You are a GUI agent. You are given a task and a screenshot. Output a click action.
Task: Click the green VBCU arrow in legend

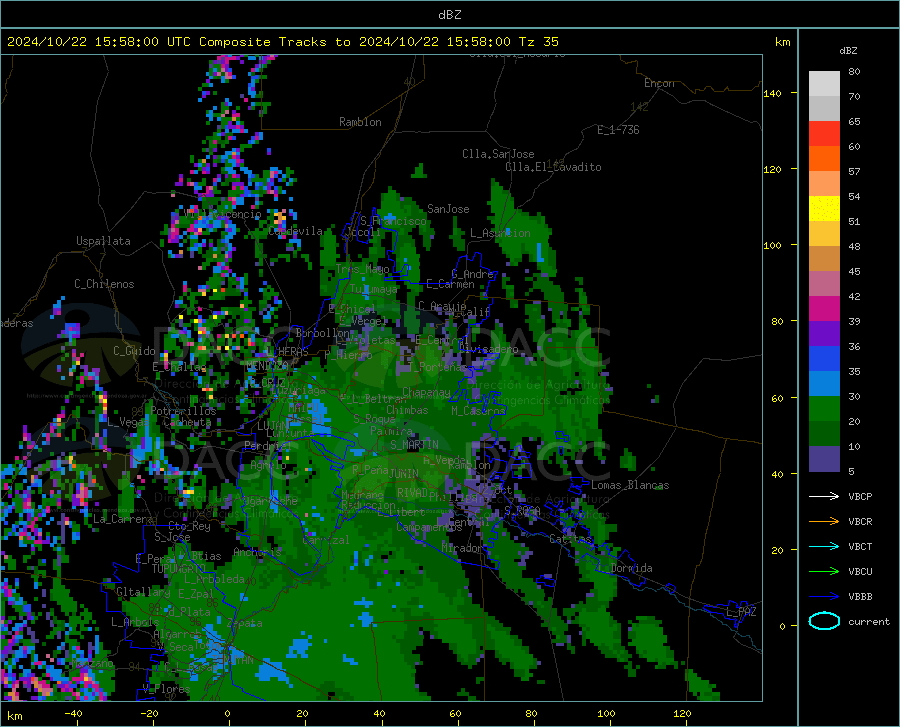(x=824, y=572)
